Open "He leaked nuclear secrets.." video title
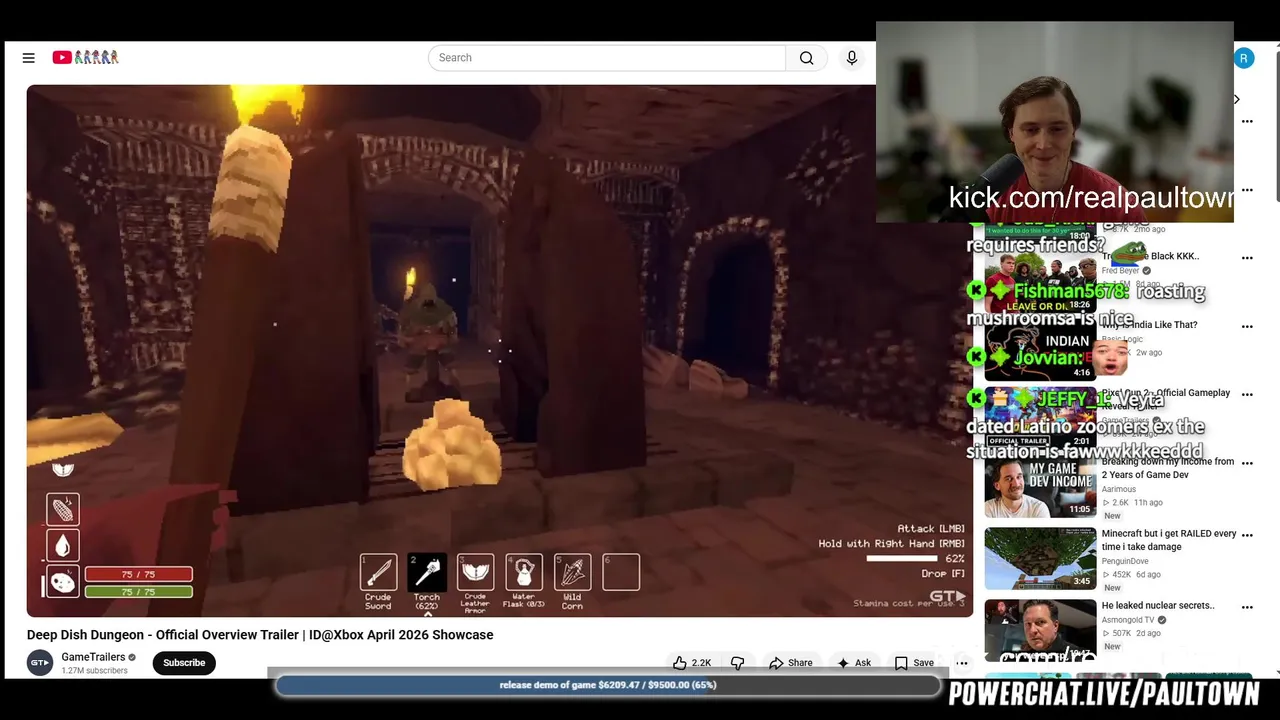 pyautogui.click(x=1158, y=605)
